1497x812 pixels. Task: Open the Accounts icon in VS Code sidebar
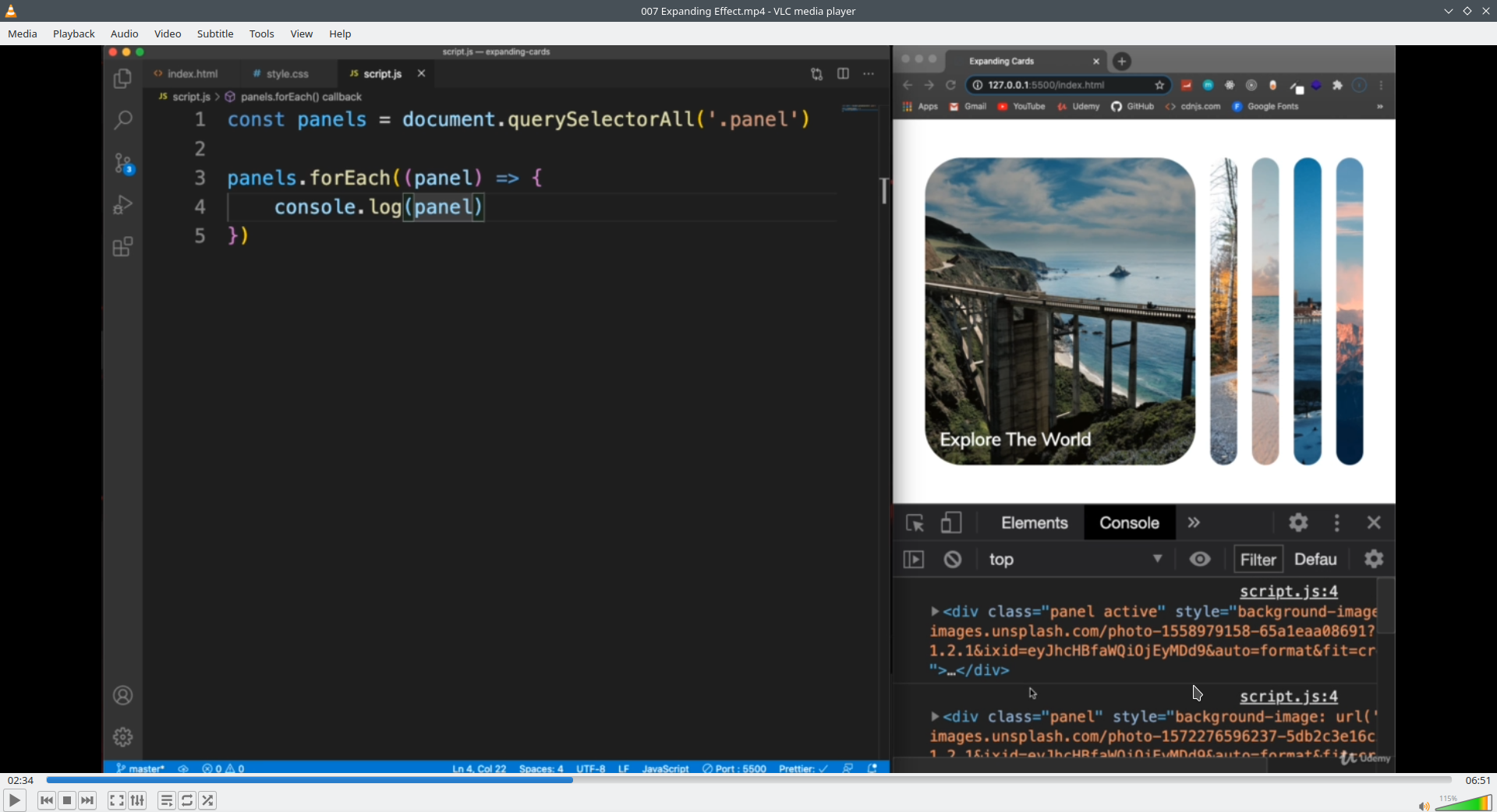pos(122,696)
